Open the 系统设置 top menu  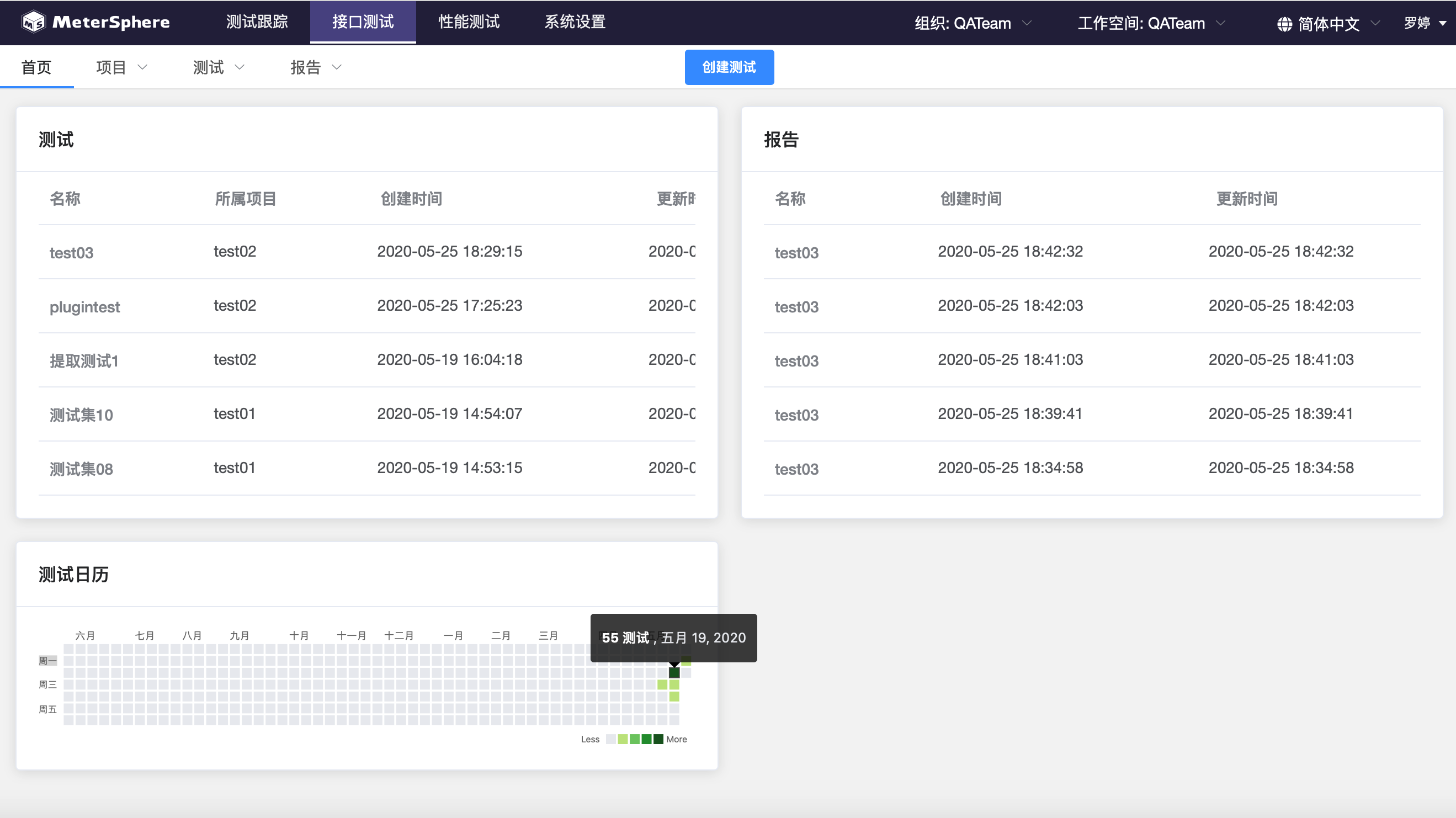575,22
